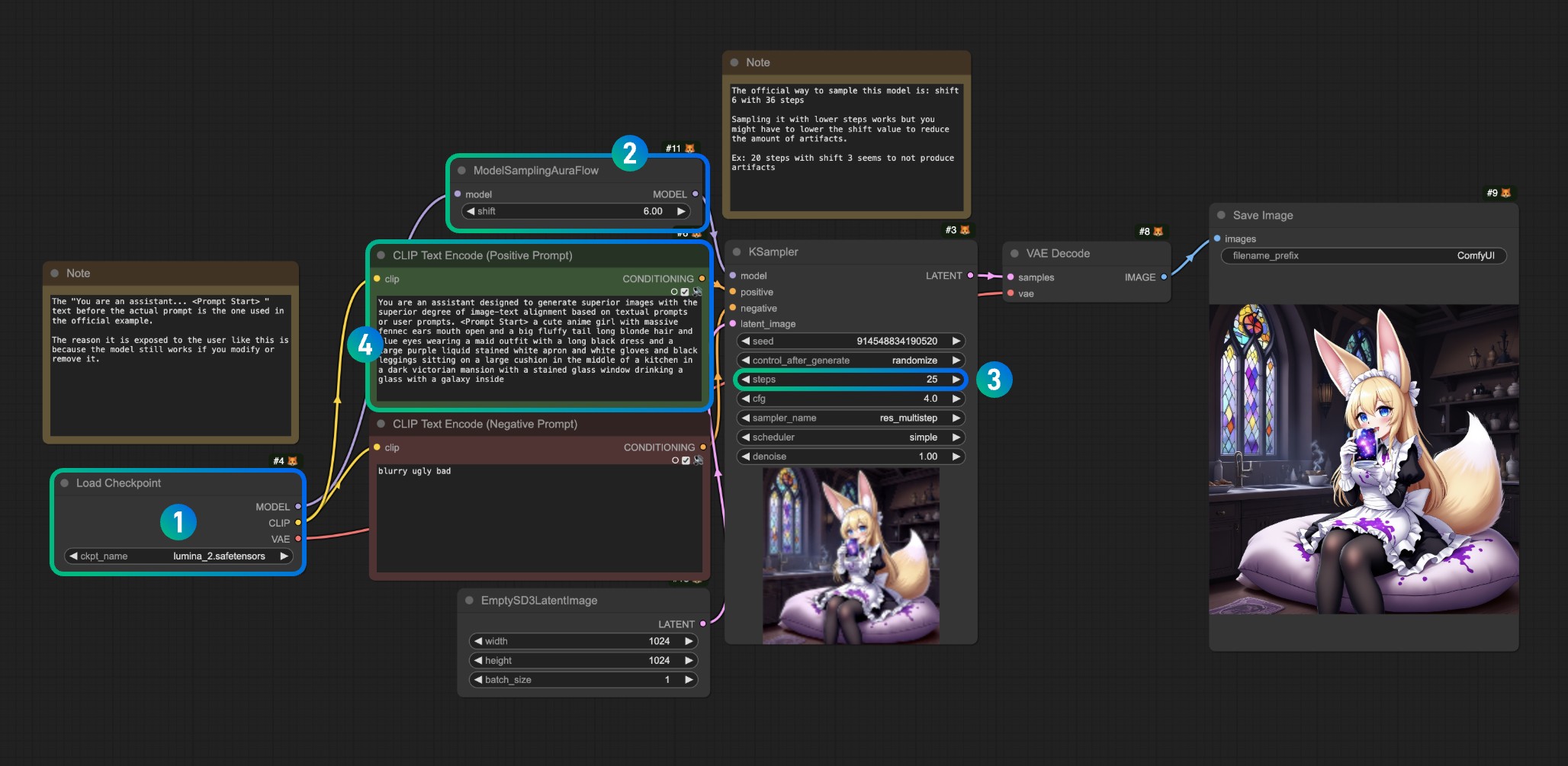Collapse the KSampler node via its title dot
The image size is (1568, 766).
click(737, 252)
